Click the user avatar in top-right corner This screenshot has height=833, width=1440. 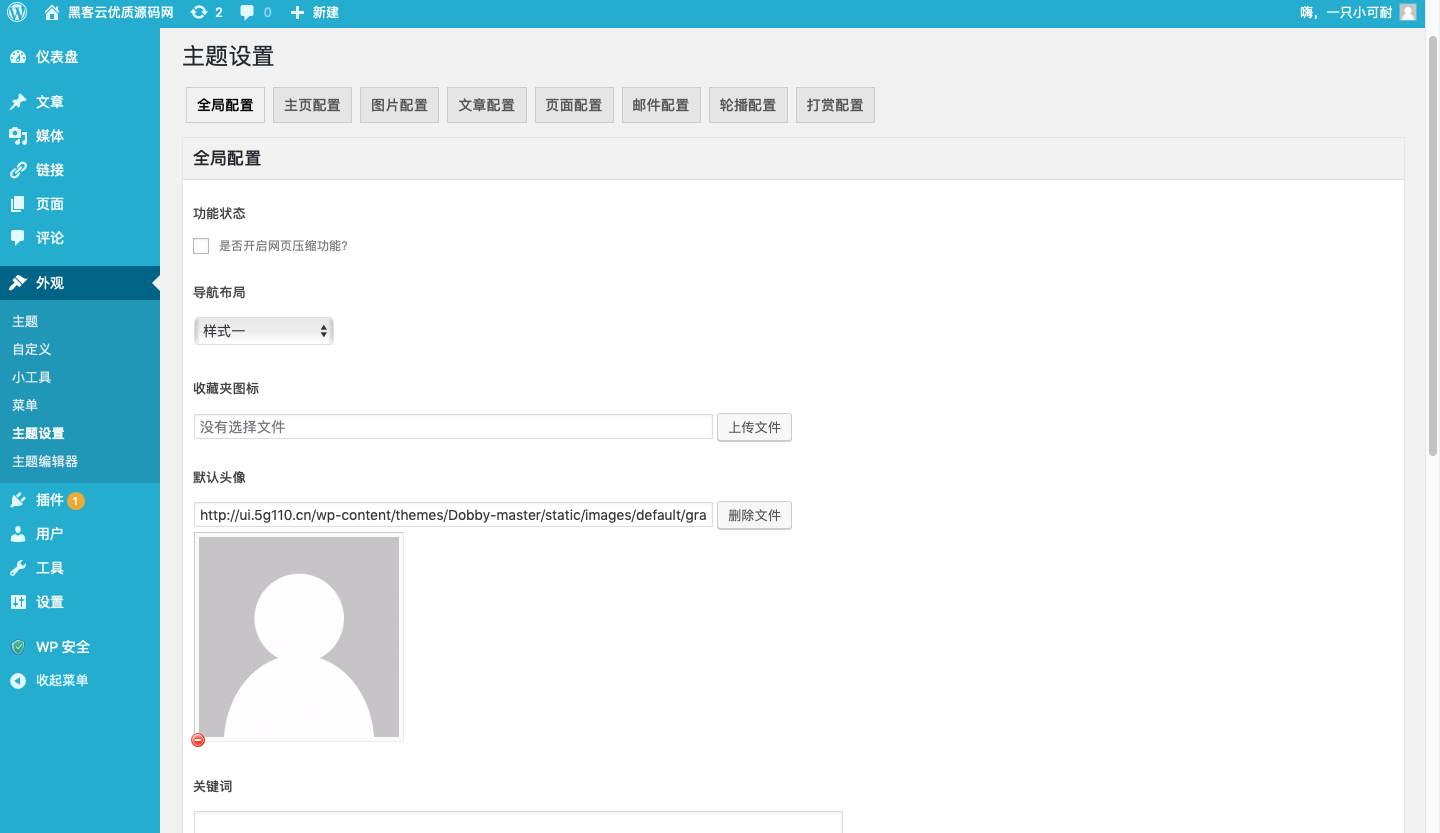[x=1407, y=13]
